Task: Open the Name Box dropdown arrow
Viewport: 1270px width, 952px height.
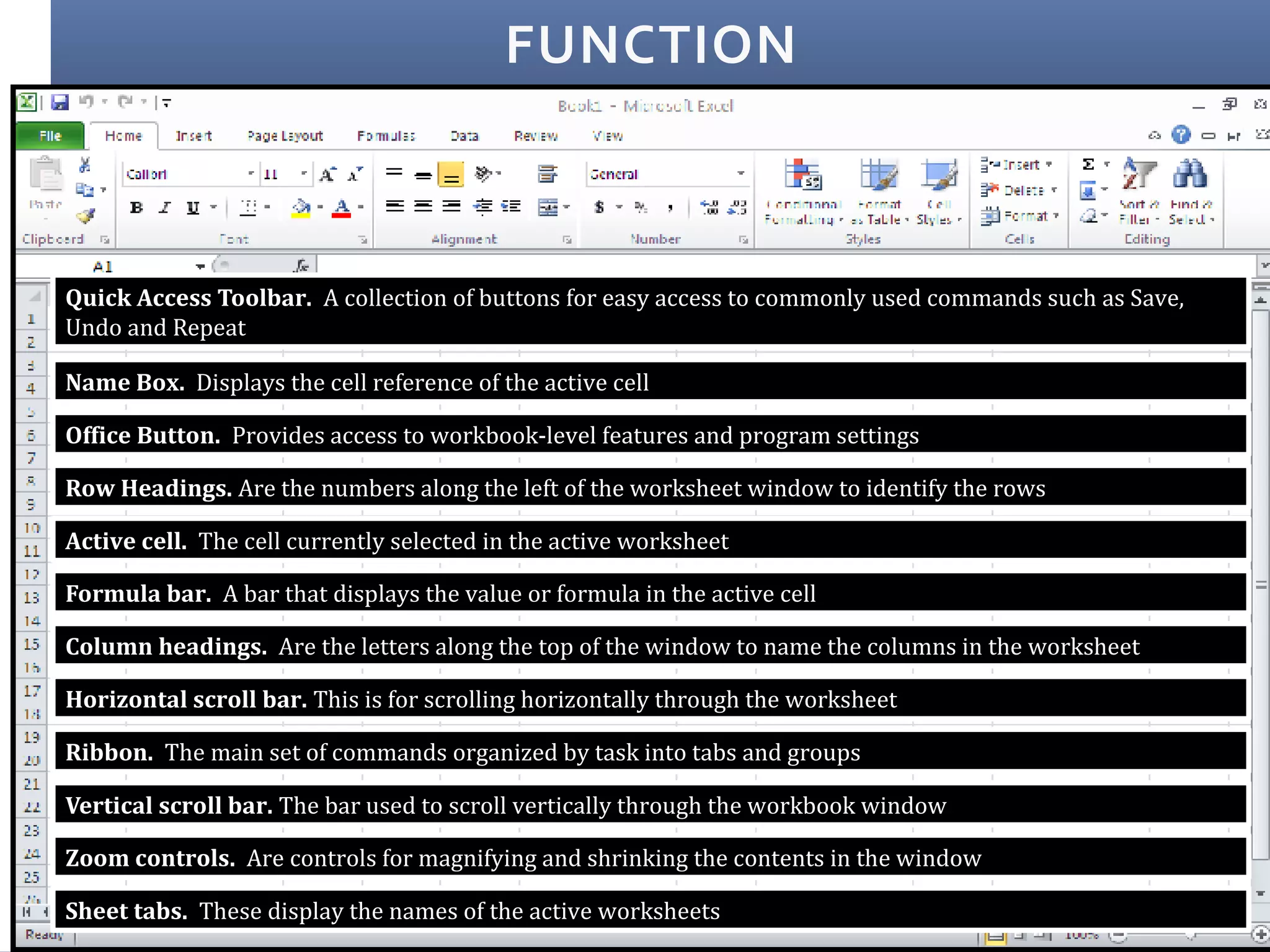Action: click(x=200, y=267)
